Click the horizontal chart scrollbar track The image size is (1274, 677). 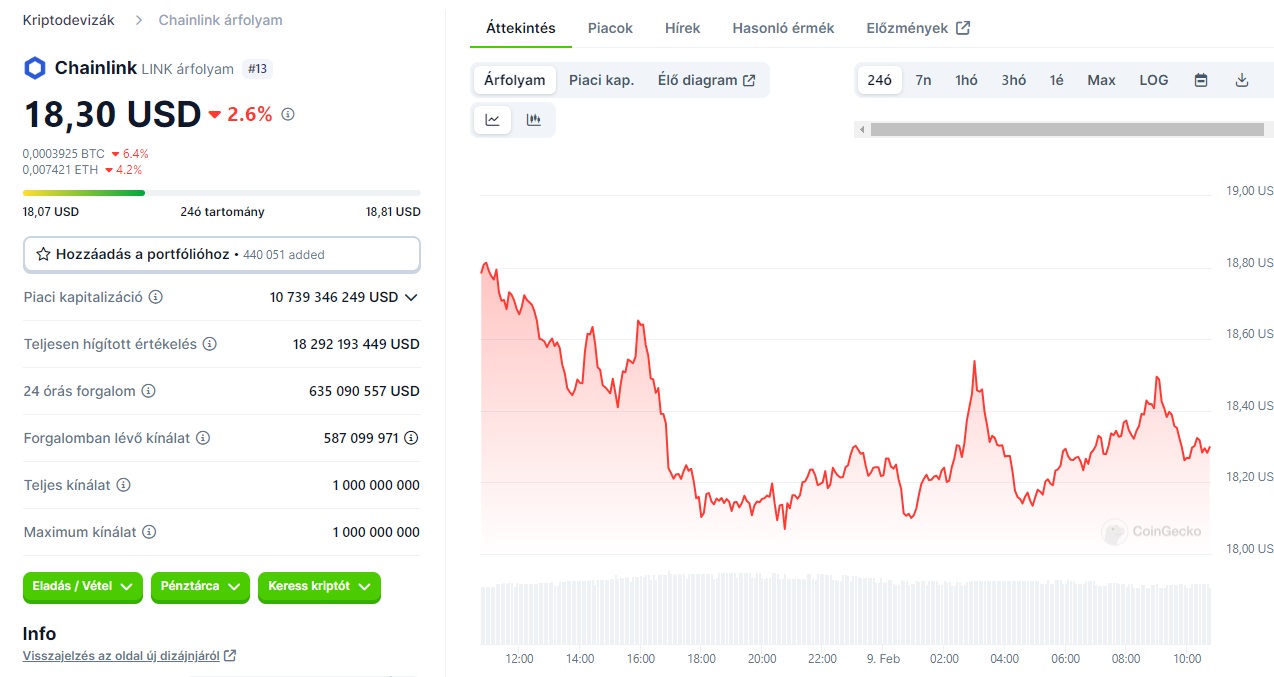coord(1067,129)
